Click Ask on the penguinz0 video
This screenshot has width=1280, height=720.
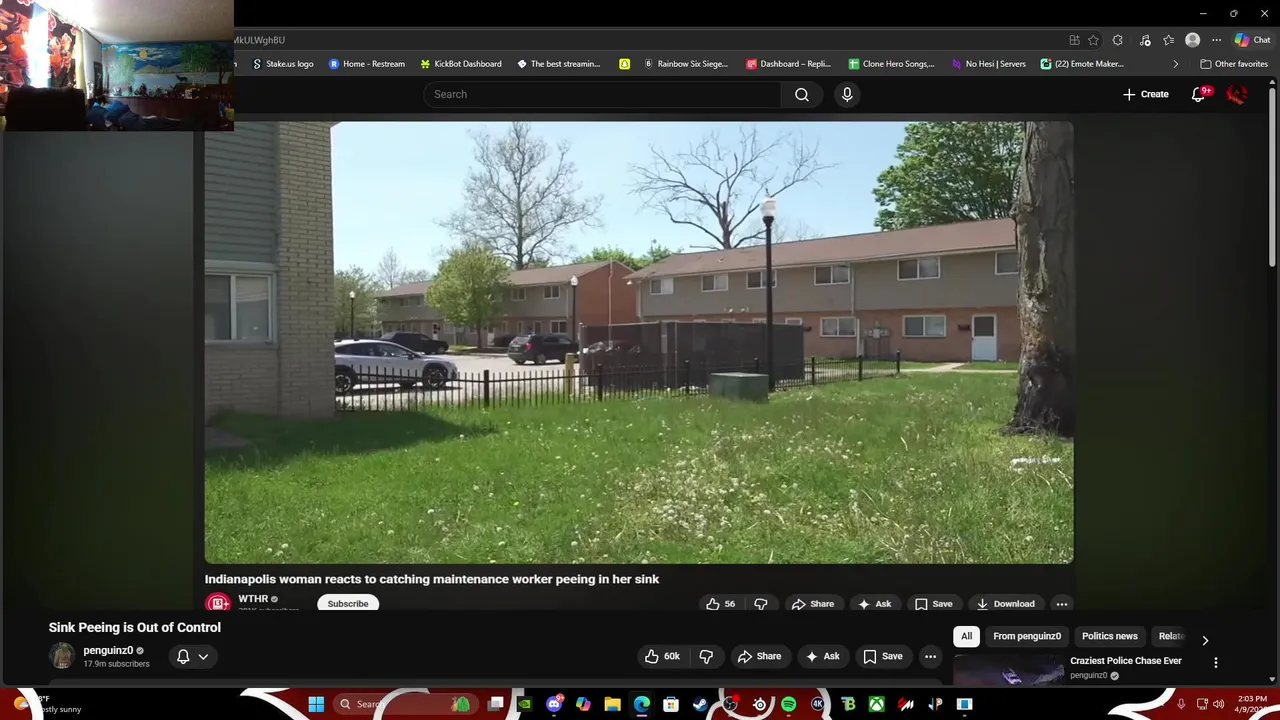click(822, 656)
